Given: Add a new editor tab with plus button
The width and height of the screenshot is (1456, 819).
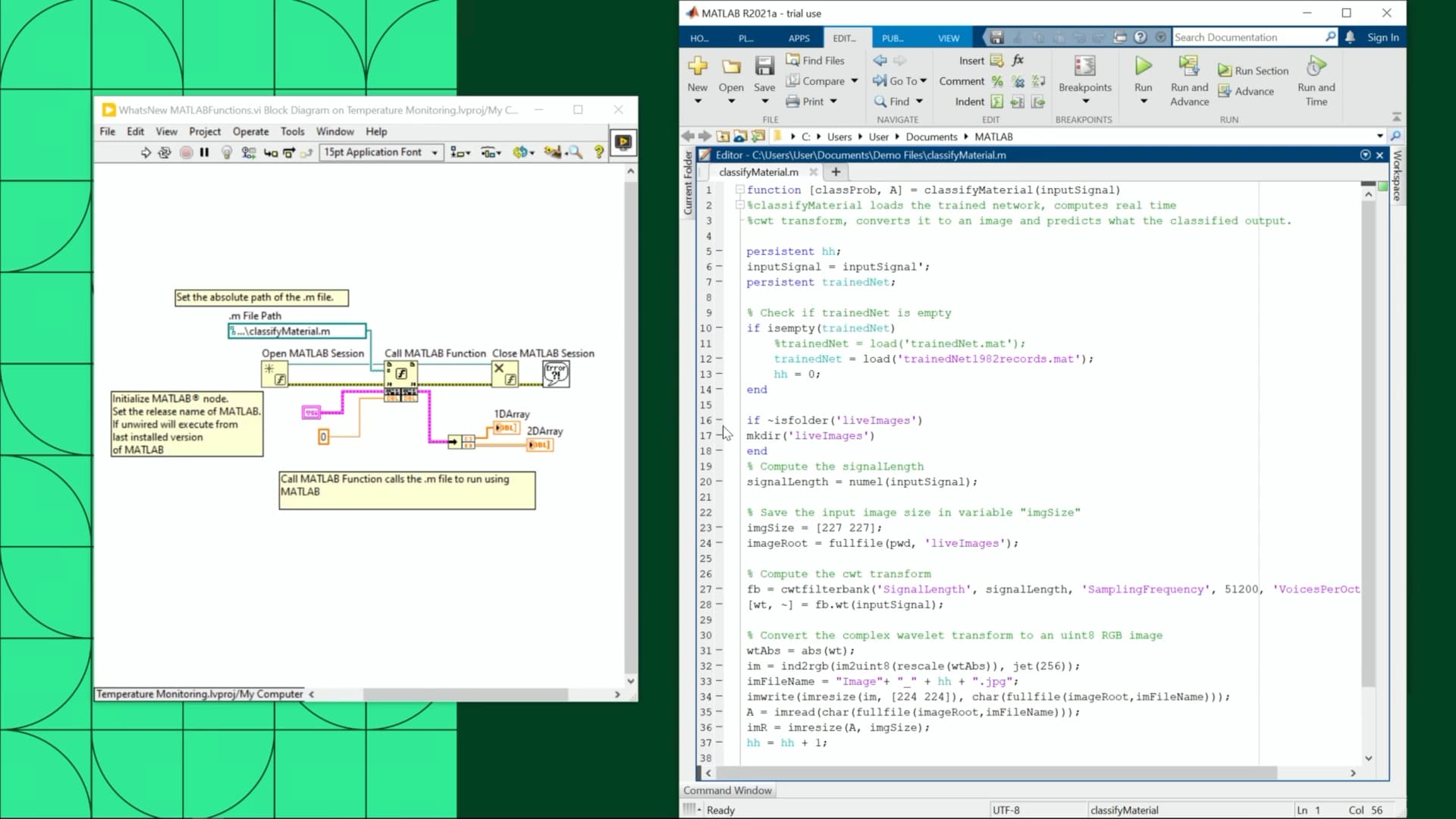Looking at the screenshot, I should (836, 172).
